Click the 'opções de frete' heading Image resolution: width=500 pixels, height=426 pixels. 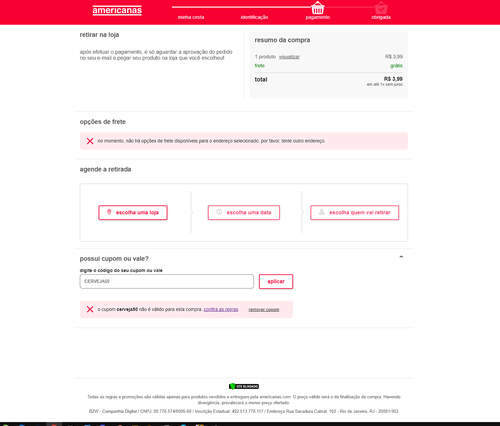click(103, 122)
